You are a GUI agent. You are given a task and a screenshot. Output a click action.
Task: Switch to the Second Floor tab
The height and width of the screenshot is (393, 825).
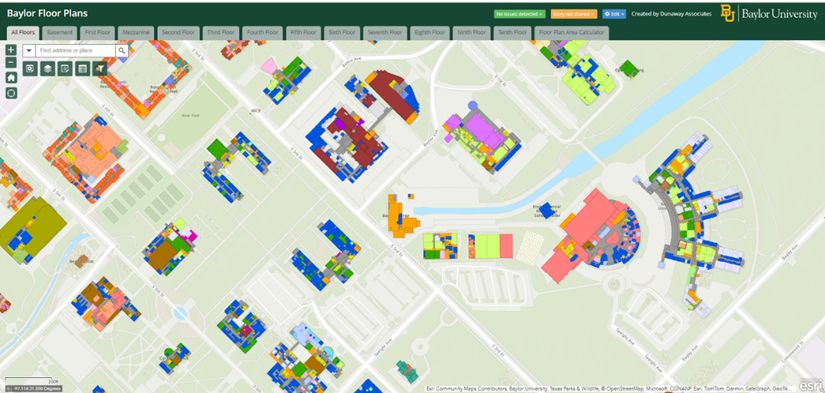click(178, 33)
